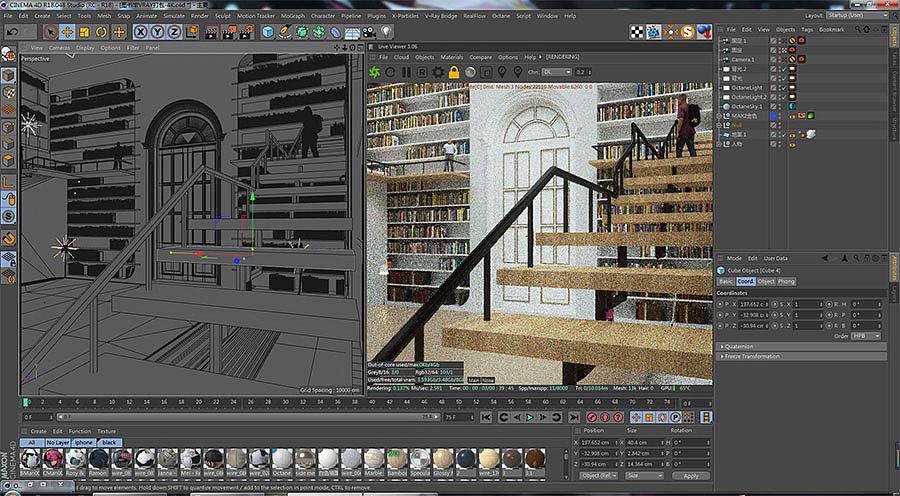Click the Light bulb icon
This screenshot has height=496, width=900.
tap(386, 32)
